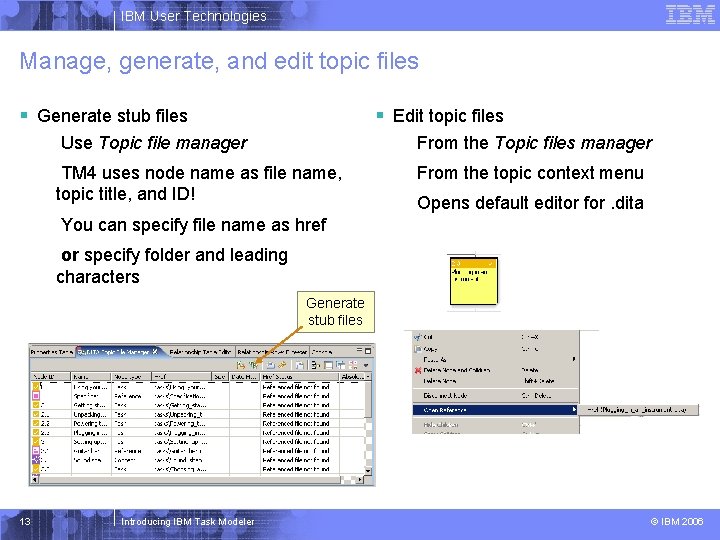
Task: Close the DITA Topic File Manager tab
Action: [x=155, y=351]
